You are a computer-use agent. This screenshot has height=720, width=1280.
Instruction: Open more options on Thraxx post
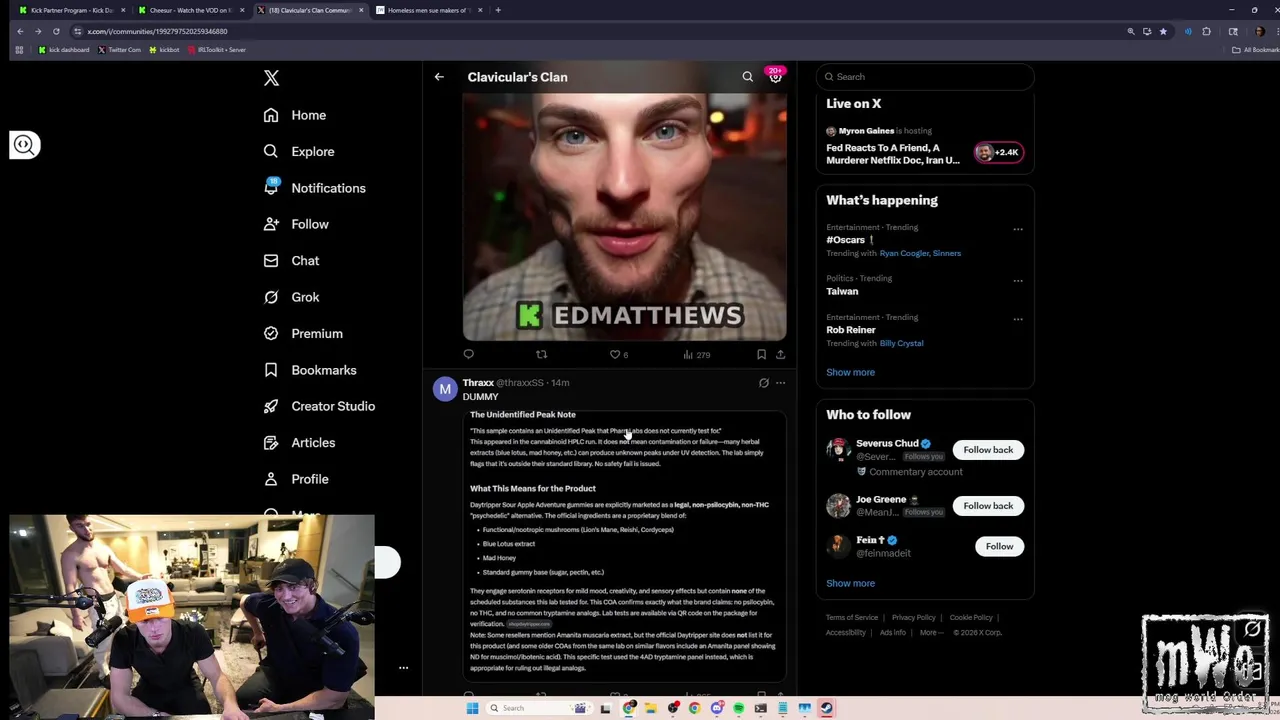click(x=781, y=382)
